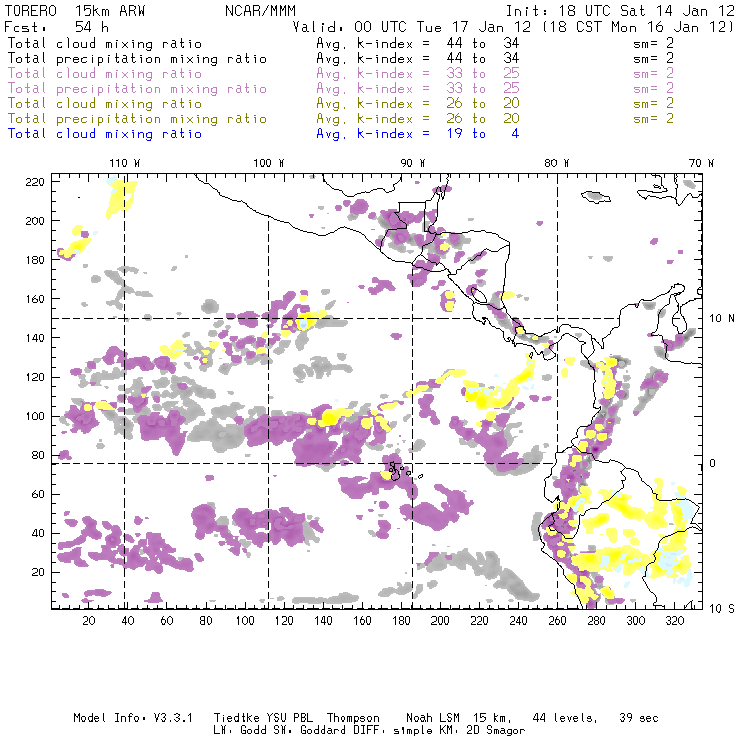The height and width of the screenshot is (740, 740).
Task: Select the left axis "160" grid label
Action: click(x=35, y=299)
